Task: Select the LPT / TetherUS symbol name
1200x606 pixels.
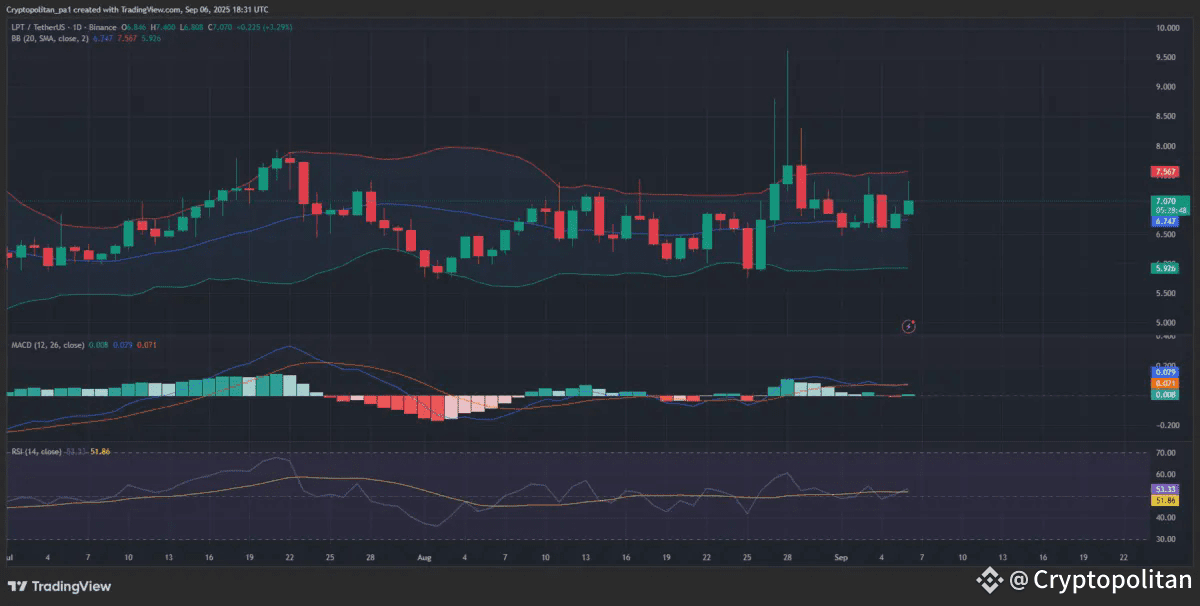Action: [x=38, y=27]
